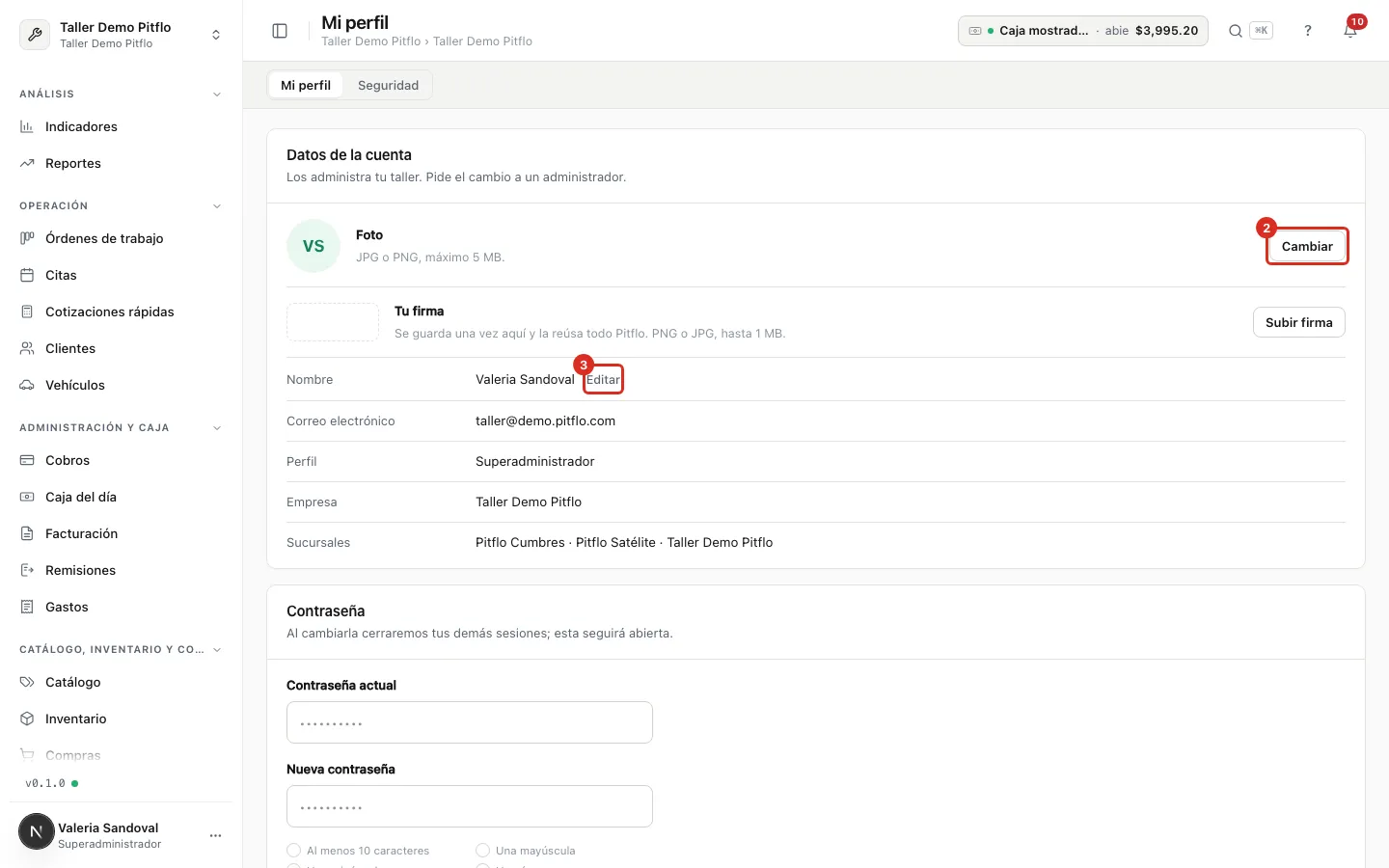The width and height of the screenshot is (1389, 868).
Task: Click the Indicadores chart icon
Action: click(x=27, y=126)
